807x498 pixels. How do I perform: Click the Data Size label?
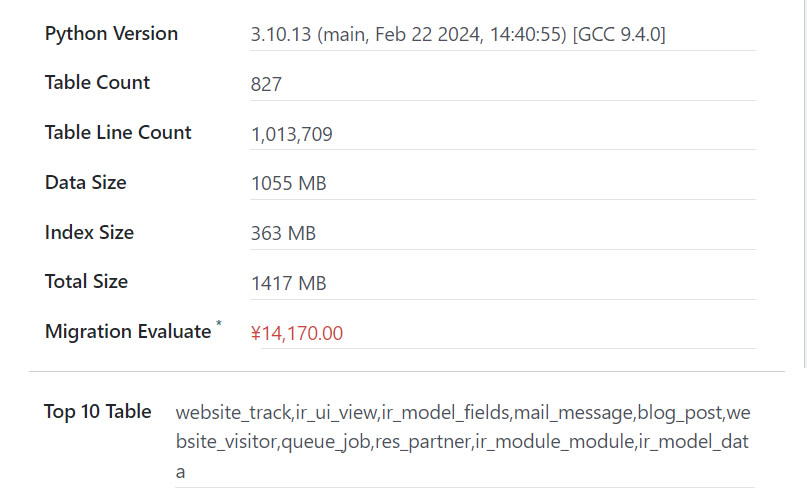[x=85, y=183]
